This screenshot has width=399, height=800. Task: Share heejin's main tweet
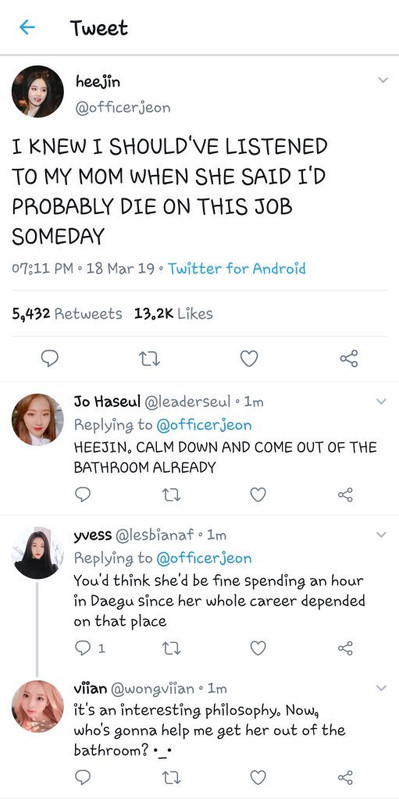click(x=349, y=358)
